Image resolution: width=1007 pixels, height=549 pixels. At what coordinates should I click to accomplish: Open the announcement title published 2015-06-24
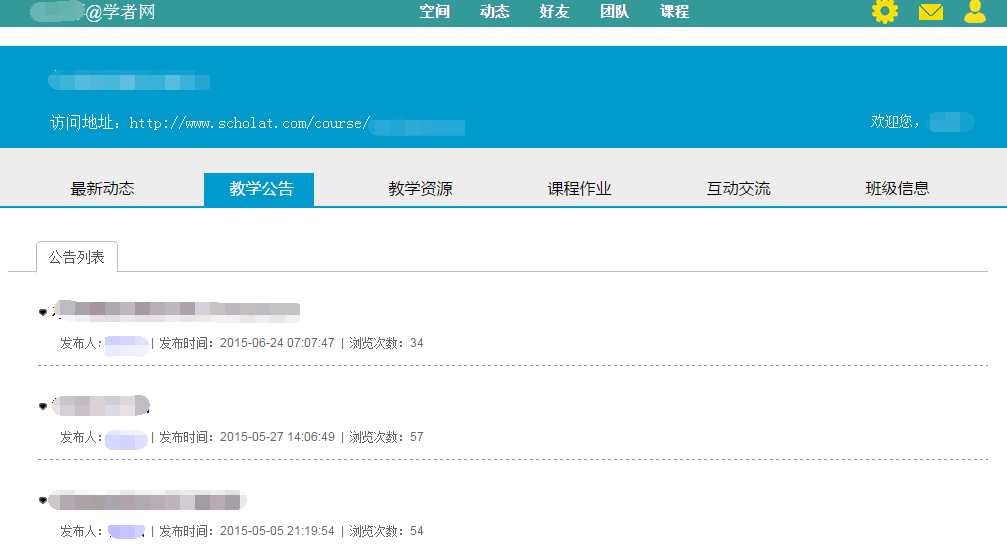175,312
